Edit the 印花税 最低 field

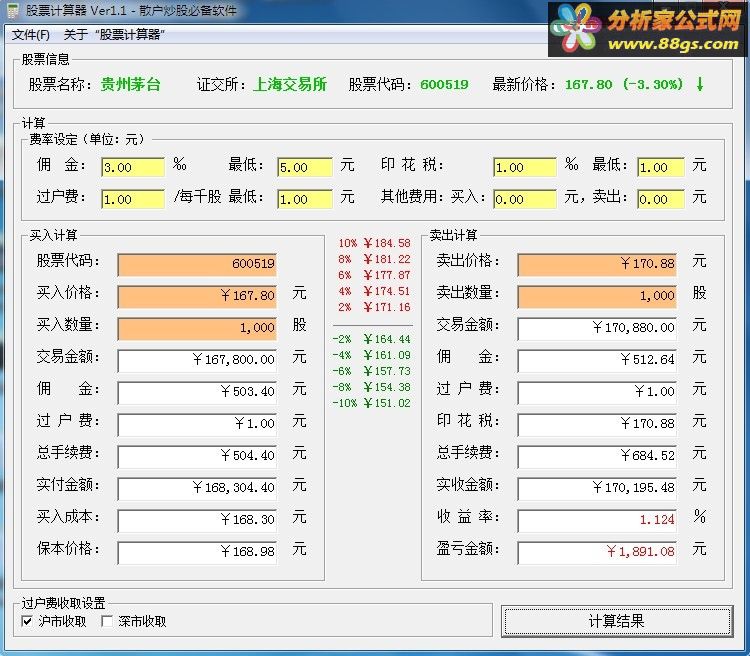pyautogui.click(x=661, y=167)
